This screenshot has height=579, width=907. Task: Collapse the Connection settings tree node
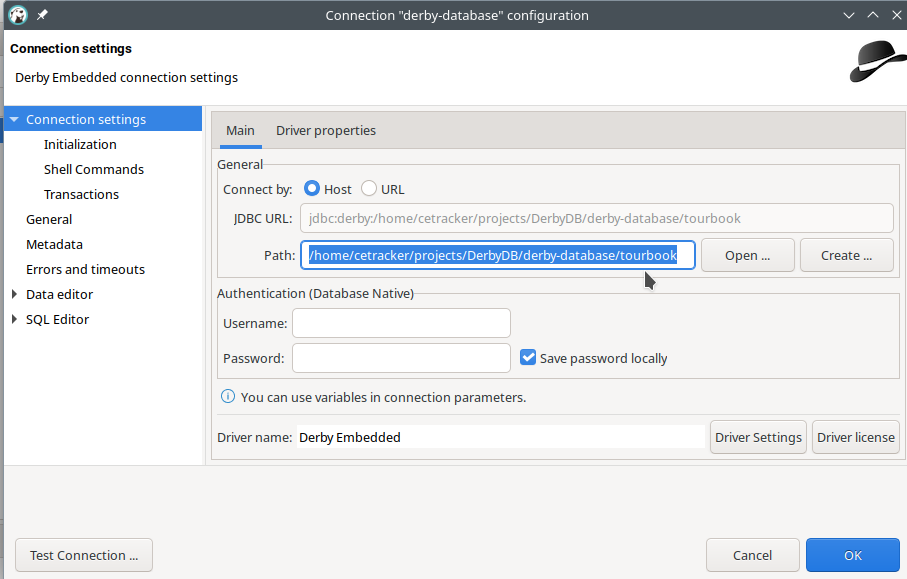tap(14, 119)
